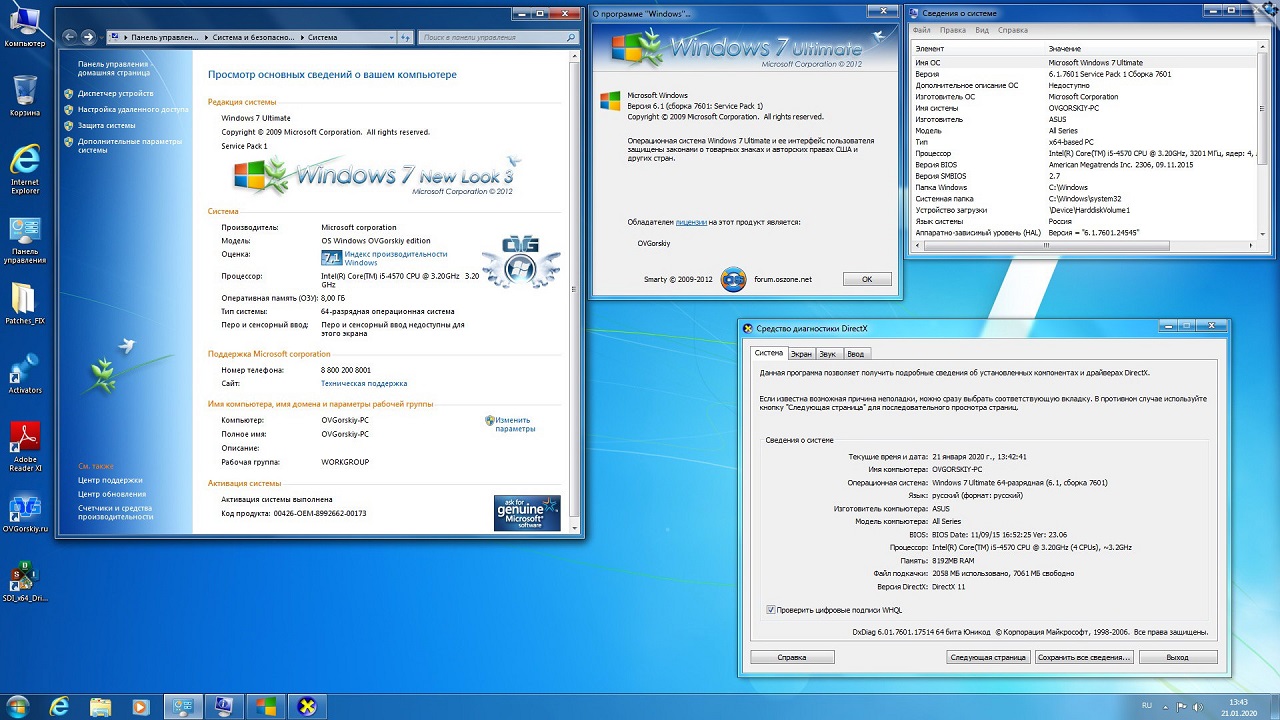
Task: Launch Adobe Reader XI from the desktop
Action: click(x=25, y=442)
